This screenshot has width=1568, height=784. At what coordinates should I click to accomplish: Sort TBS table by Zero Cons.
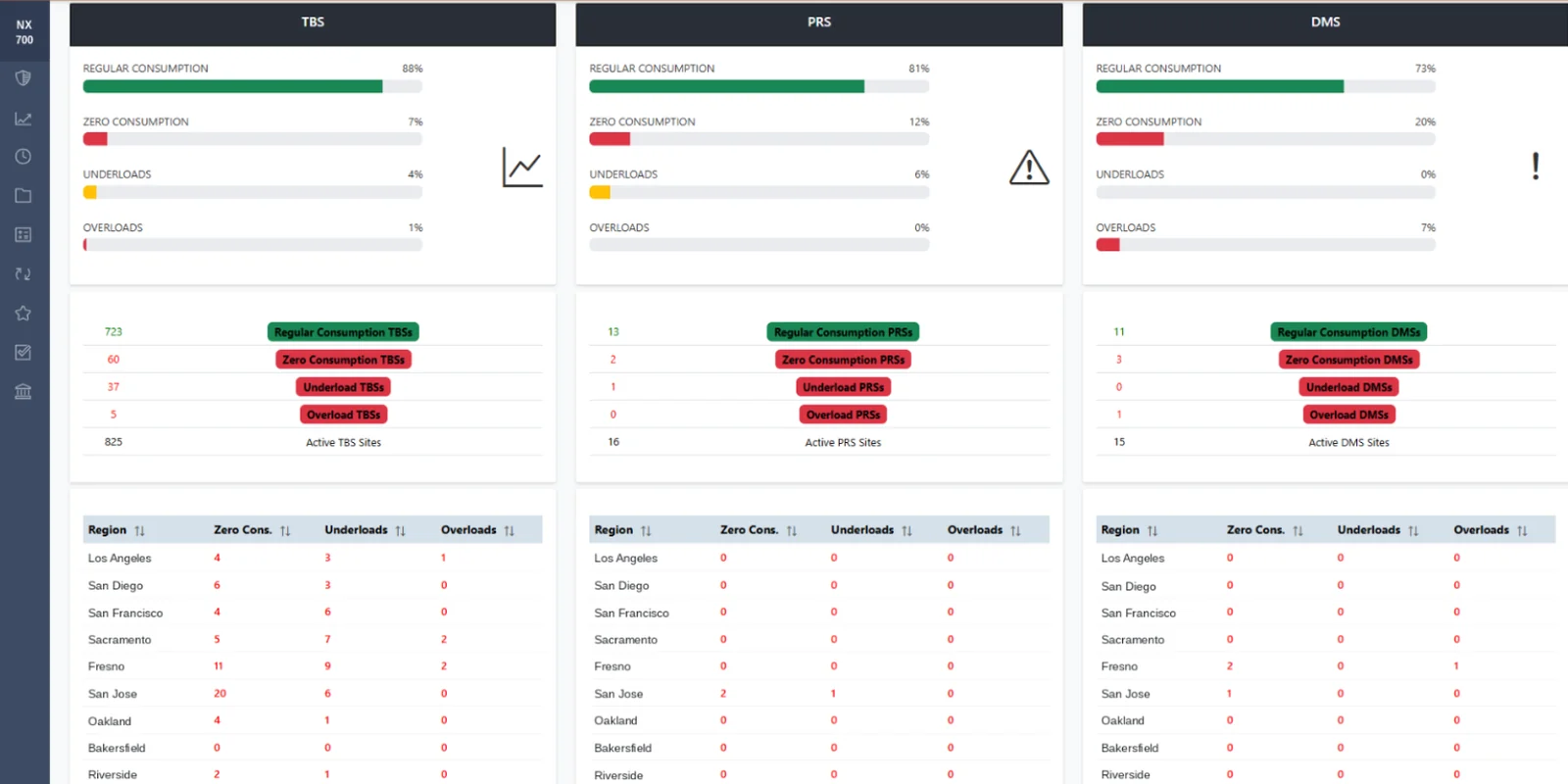pyautogui.click(x=285, y=531)
